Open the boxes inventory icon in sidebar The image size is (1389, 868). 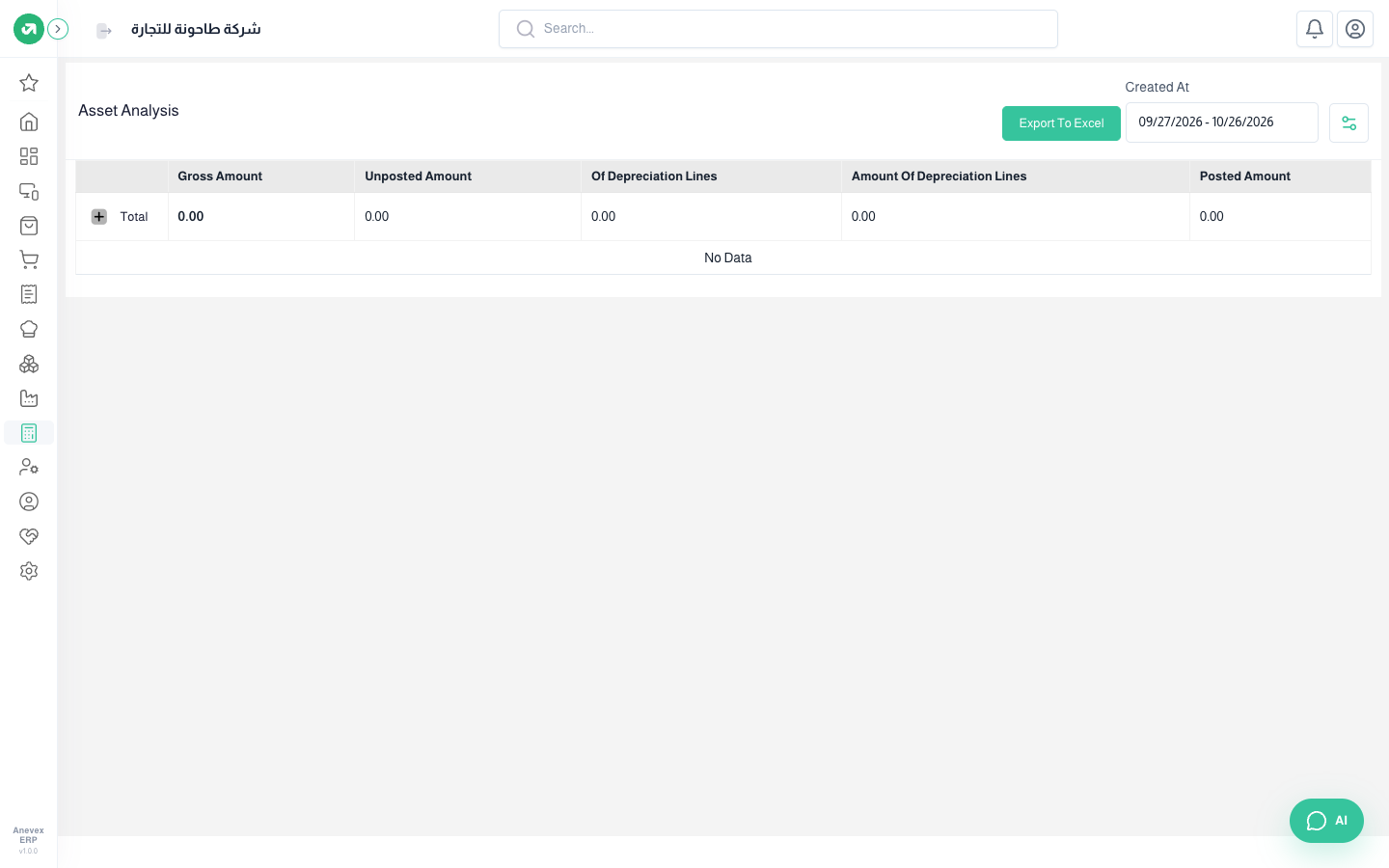[29, 364]
